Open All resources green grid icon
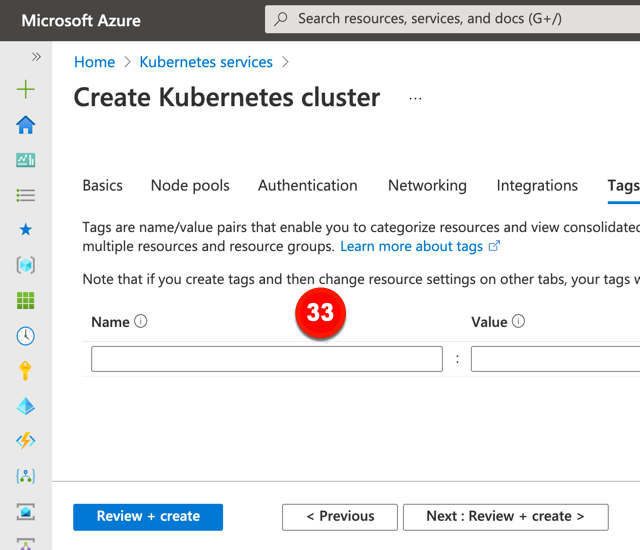 tap(26, 300)
